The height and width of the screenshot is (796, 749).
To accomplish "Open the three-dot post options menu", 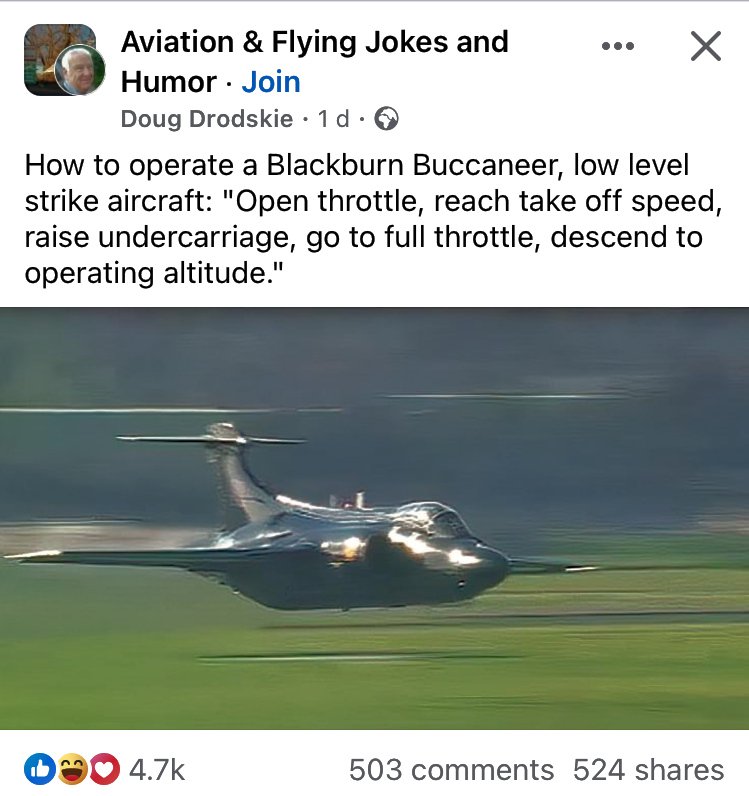I will click(x=617, y=46).
